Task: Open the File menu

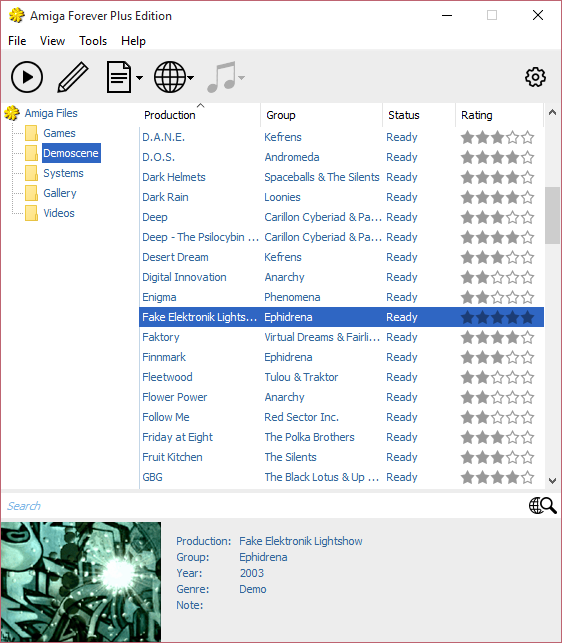Action: coord(17,41)
